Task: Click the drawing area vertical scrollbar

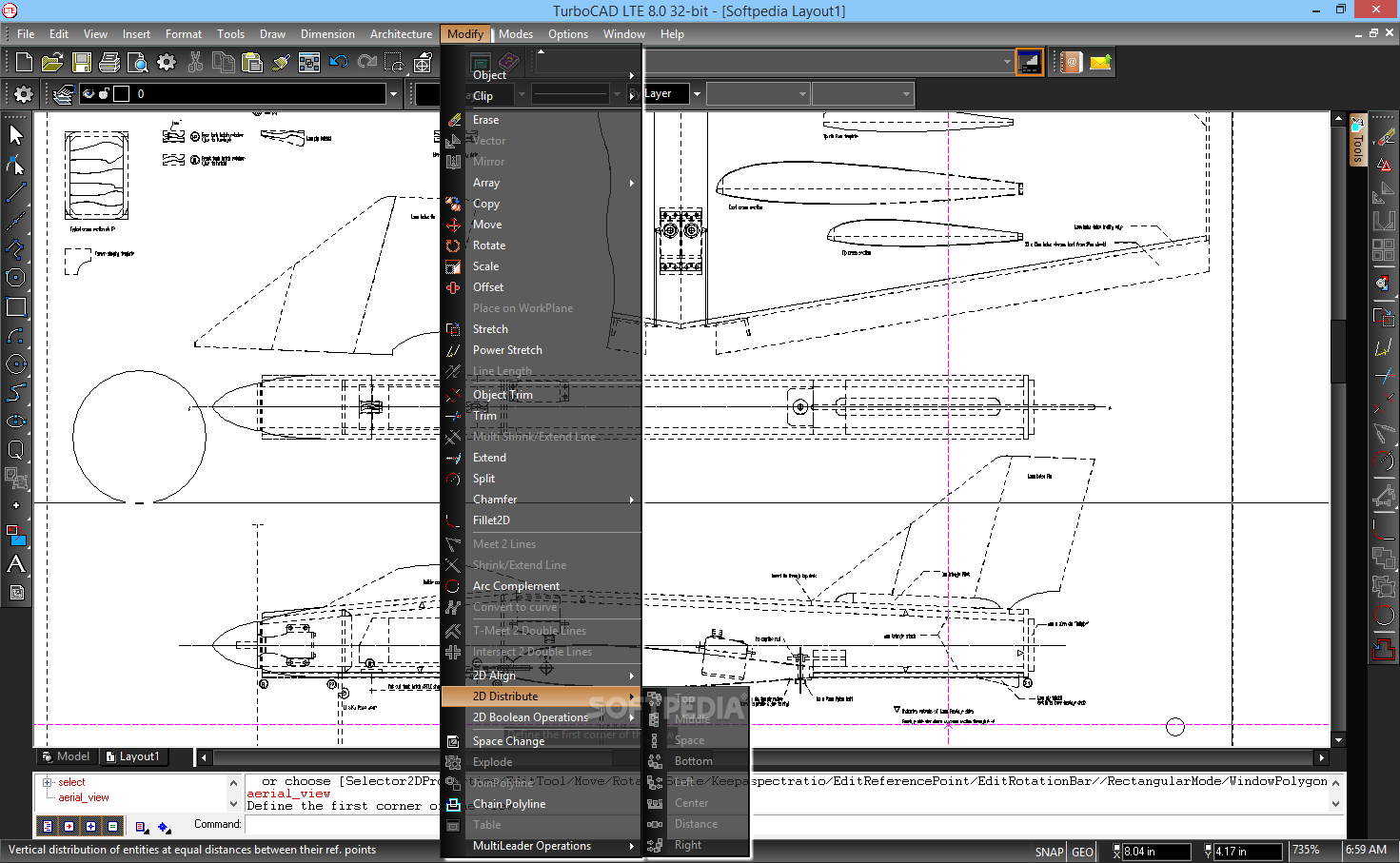Action: [x=1339, y=428]
